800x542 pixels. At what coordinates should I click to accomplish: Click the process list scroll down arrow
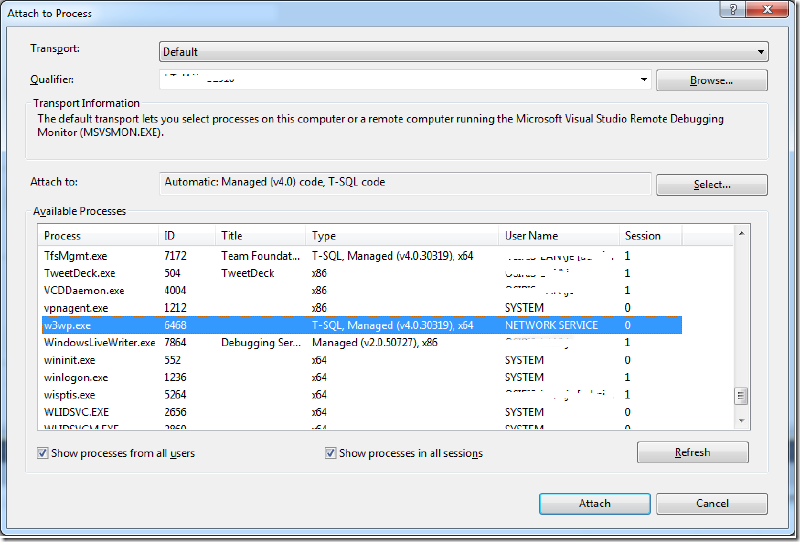coord(741,421)
